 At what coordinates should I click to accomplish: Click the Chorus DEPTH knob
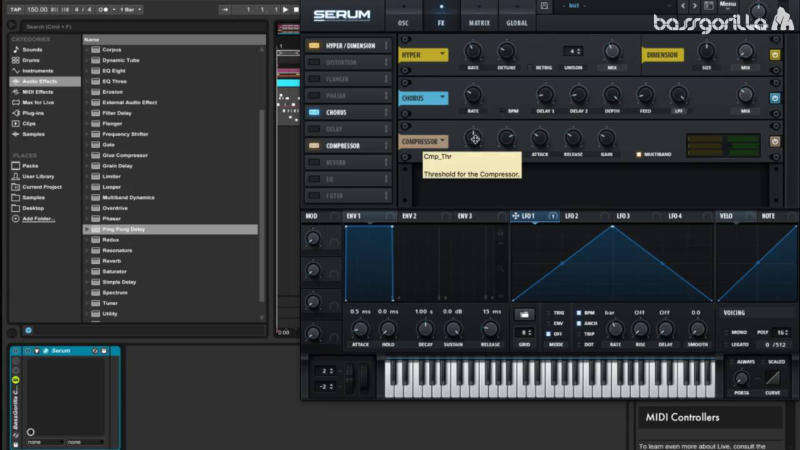pos(612,95)
